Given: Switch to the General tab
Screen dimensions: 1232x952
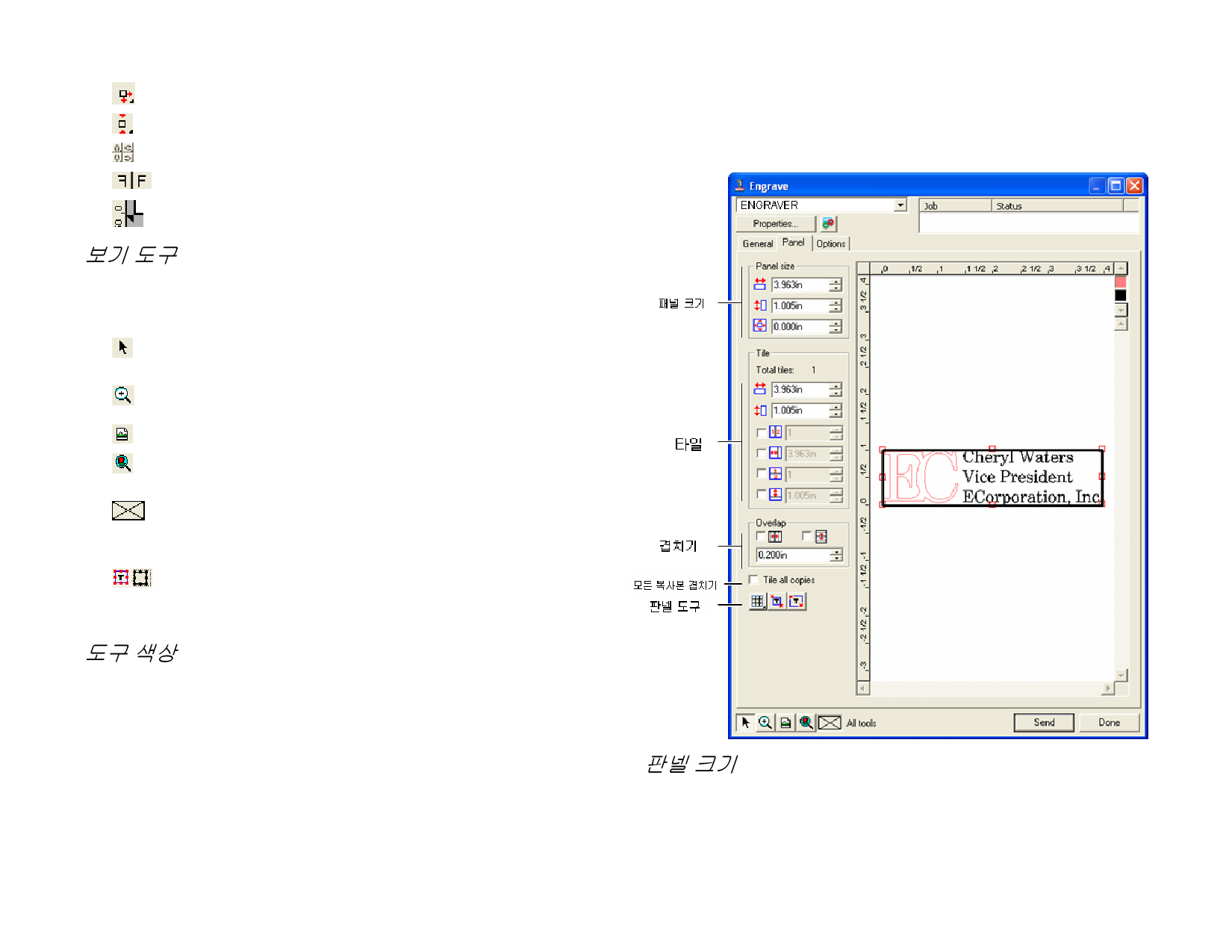Looking at the screenshot, I should tap(757, 244).
